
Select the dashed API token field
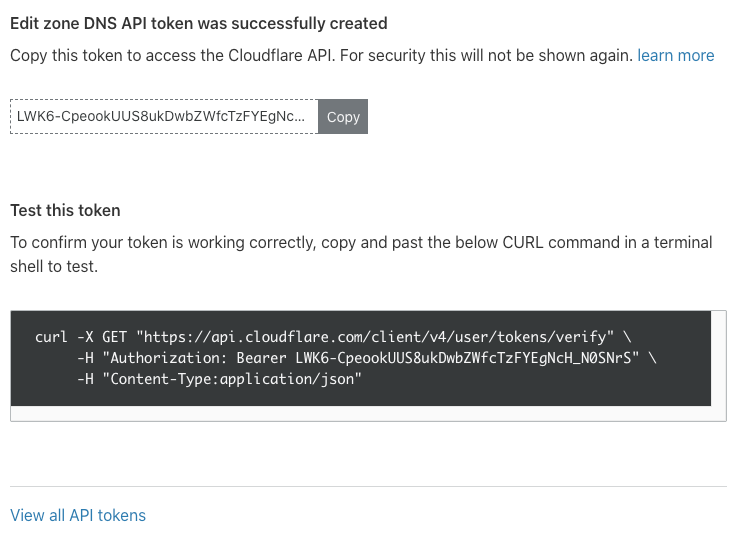coord(163,117)
